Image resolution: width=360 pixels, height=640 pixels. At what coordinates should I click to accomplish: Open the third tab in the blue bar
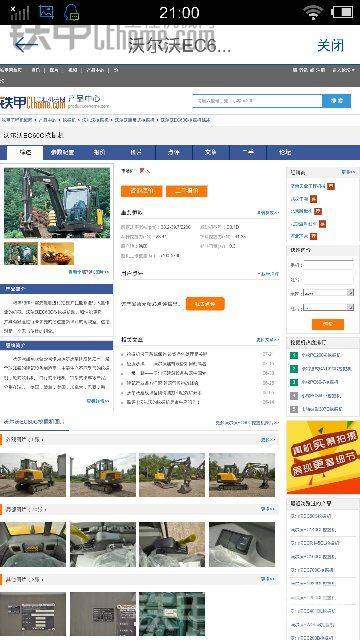click(99, 152)
